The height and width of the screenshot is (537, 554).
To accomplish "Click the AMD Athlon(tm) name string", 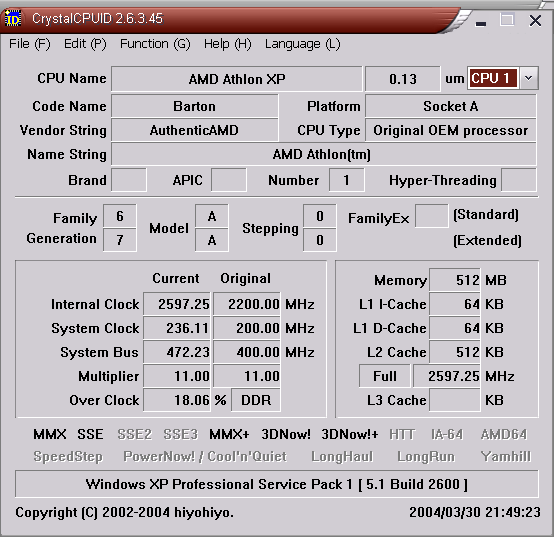I will [x=324, y=154].
